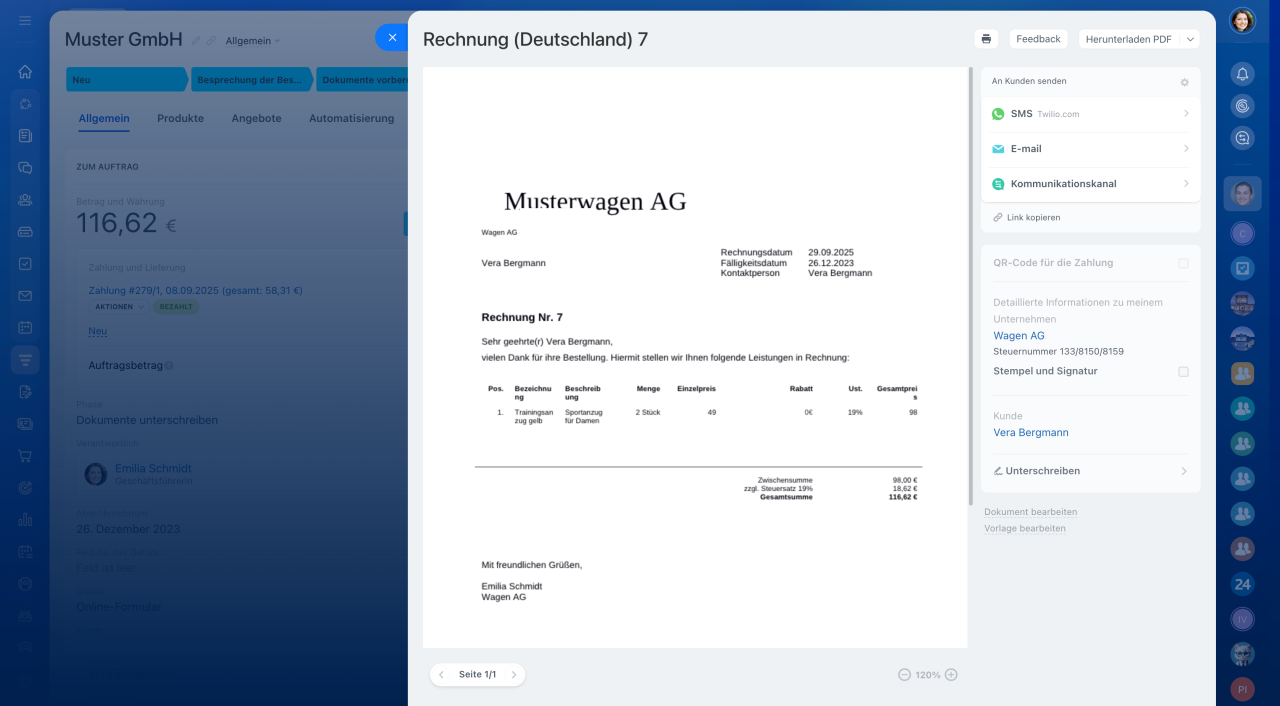Zoom out with the minus icon
The image size is (1280, 706).
tap(904, 675)
